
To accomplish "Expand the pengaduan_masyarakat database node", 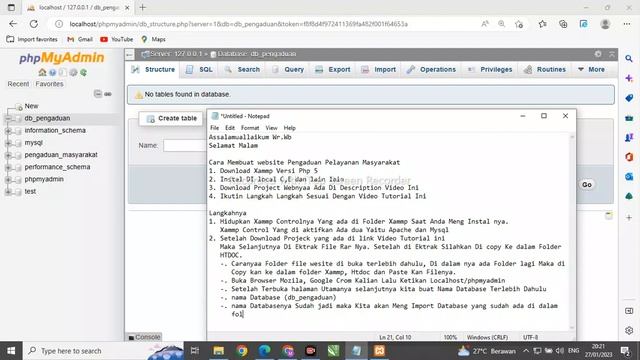I will point(8,155).
